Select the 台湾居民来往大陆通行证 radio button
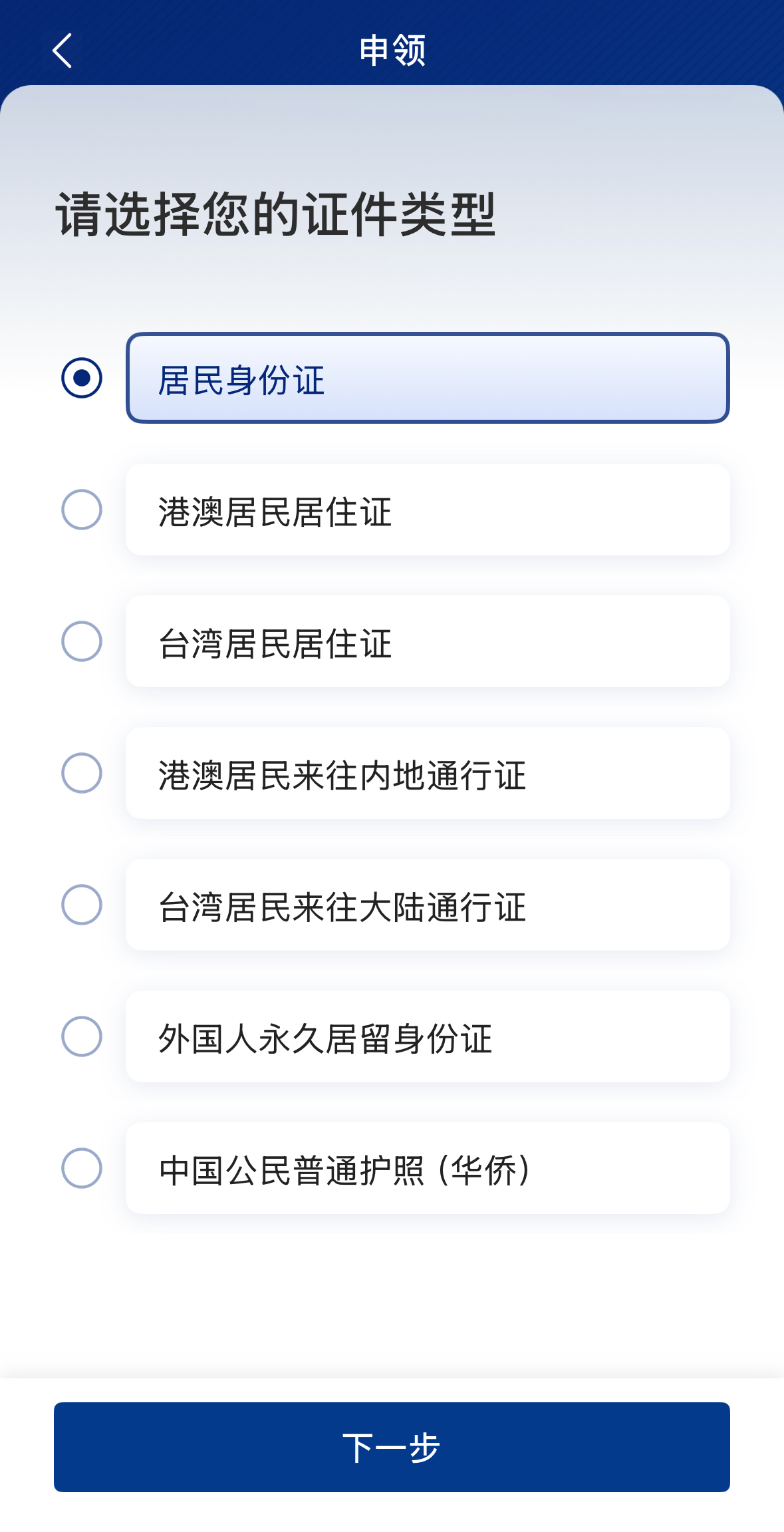The width and height of the screenshot is (784, 1532). 82,905
